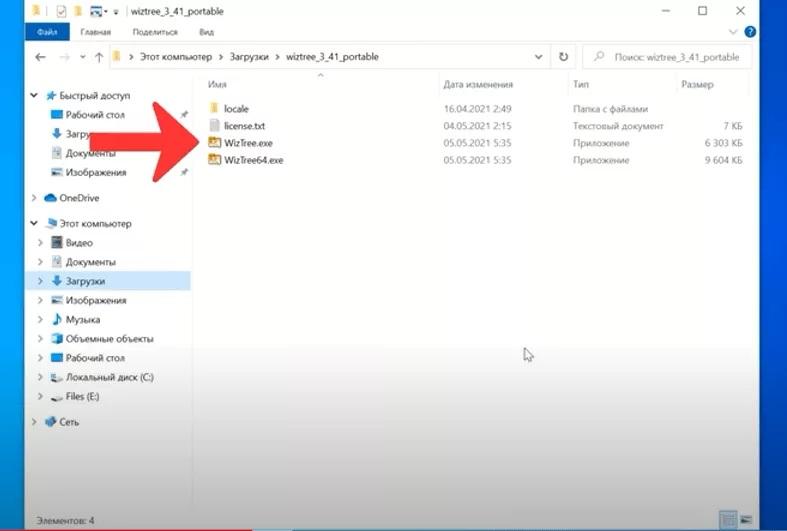Click Загрузки in address breadcrumb
Screen dimensions: 787x531
(249, 57)
